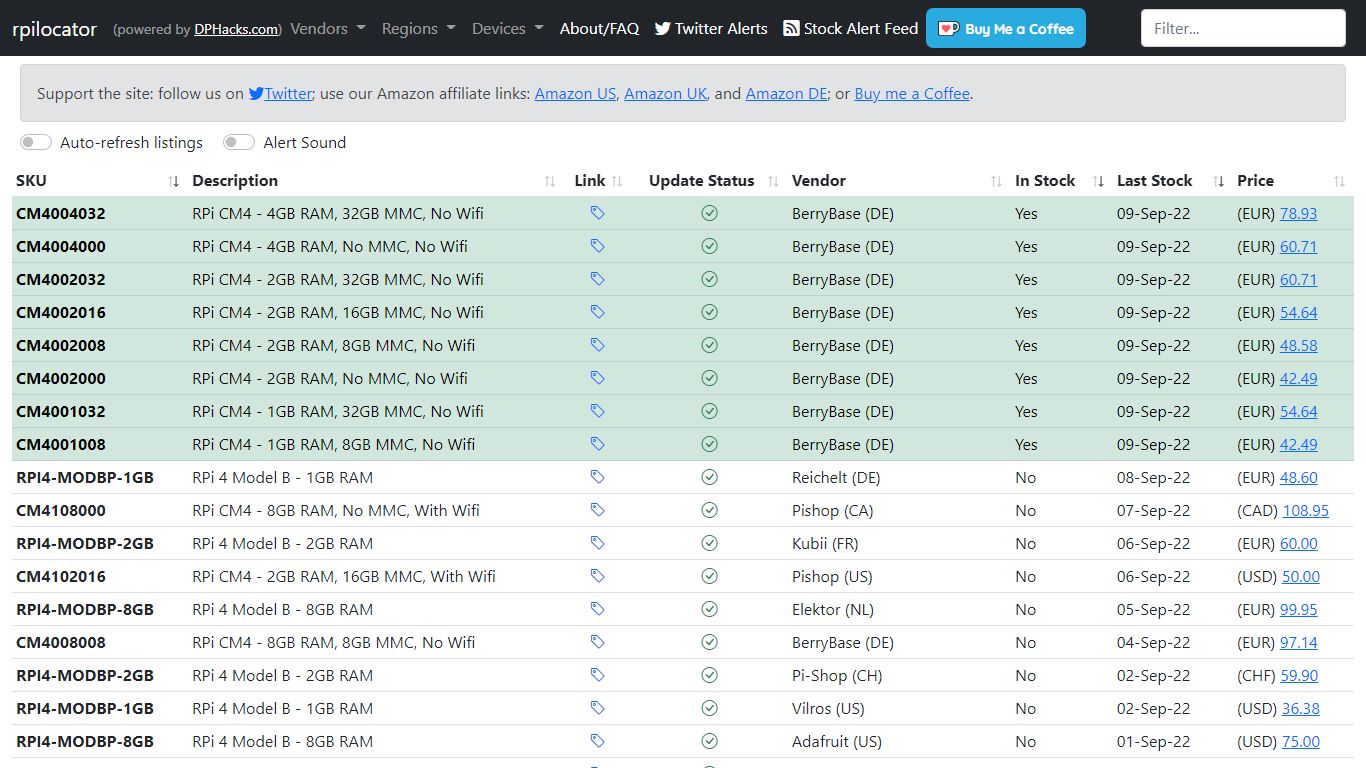Click the coffee cup icon in the navbar button
The image size is (1366, 768).
pos(948,28)
